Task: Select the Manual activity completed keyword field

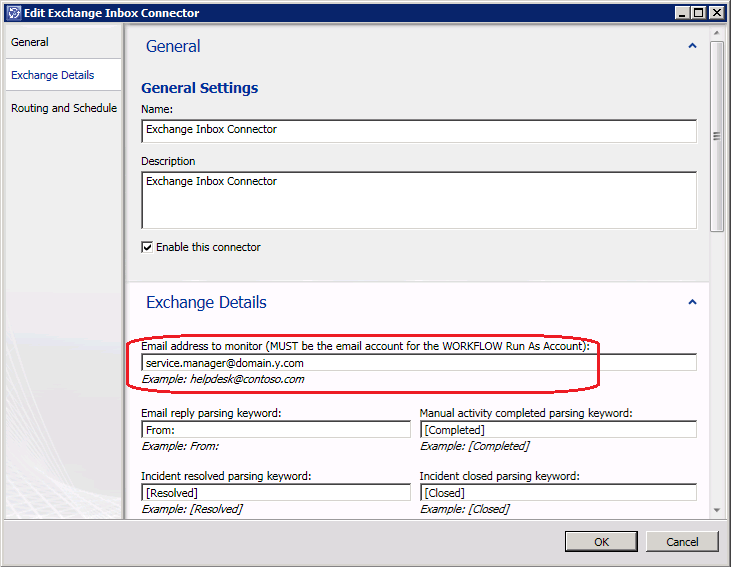Action: (x=557, y=430)
